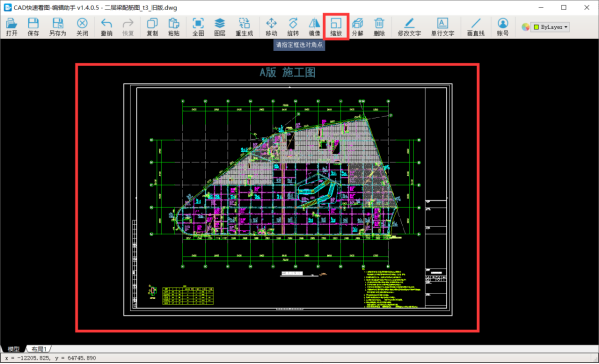Click the 关闭 close-drawing icon
599x364 pixels.
click(x=82, y=27)
